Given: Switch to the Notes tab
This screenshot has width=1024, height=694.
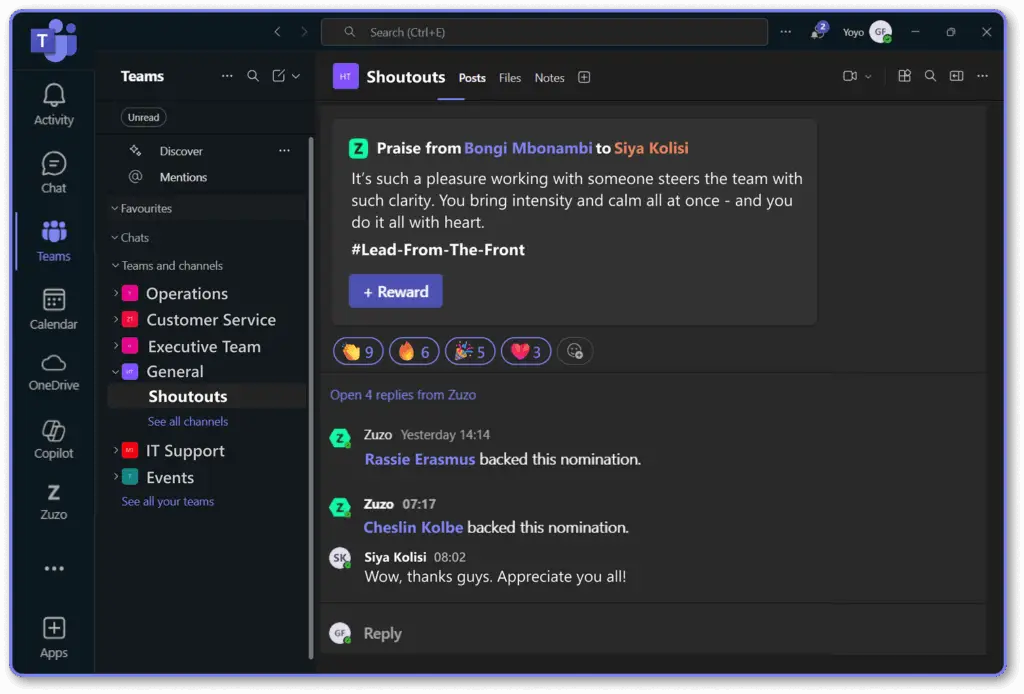Looking at the screenshot, I should click(549, 78).
